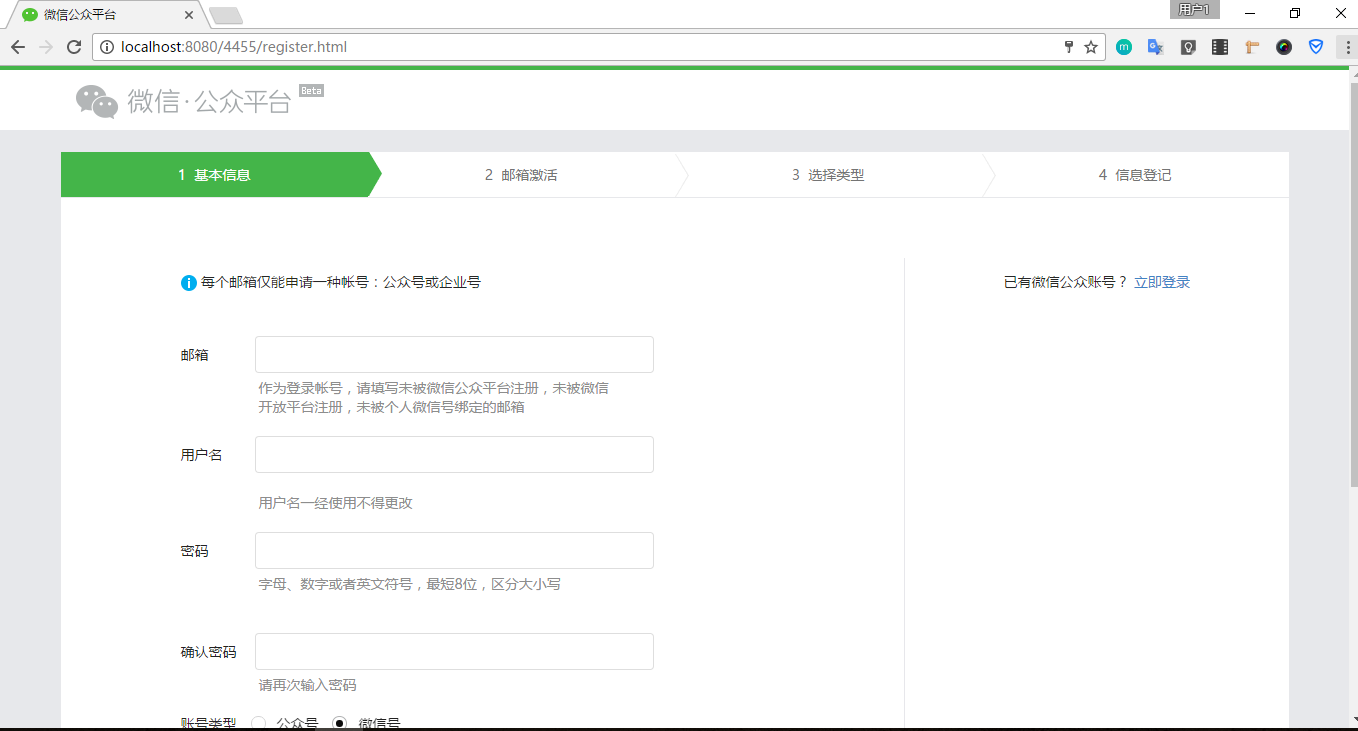Click the browser forward arrow
The height and width of the screenshot is (731, 1358).
(45, 47)
